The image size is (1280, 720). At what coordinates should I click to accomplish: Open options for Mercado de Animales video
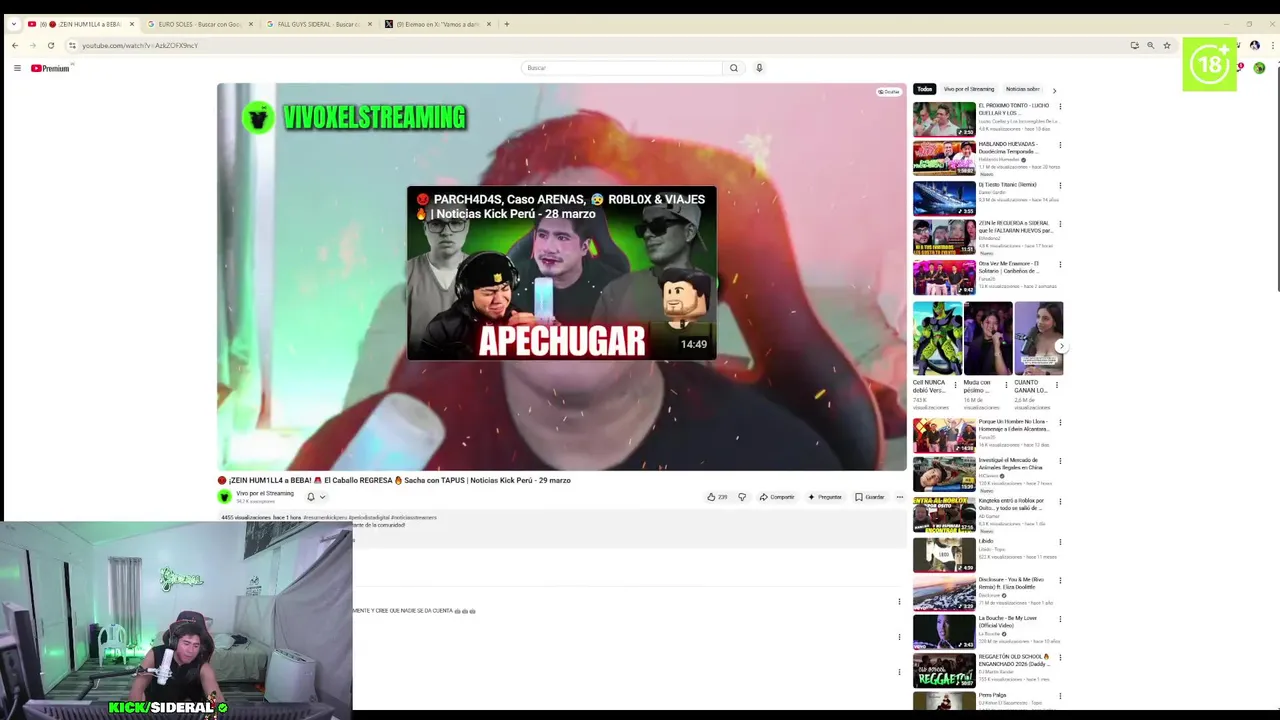[x=1060, y=461]
